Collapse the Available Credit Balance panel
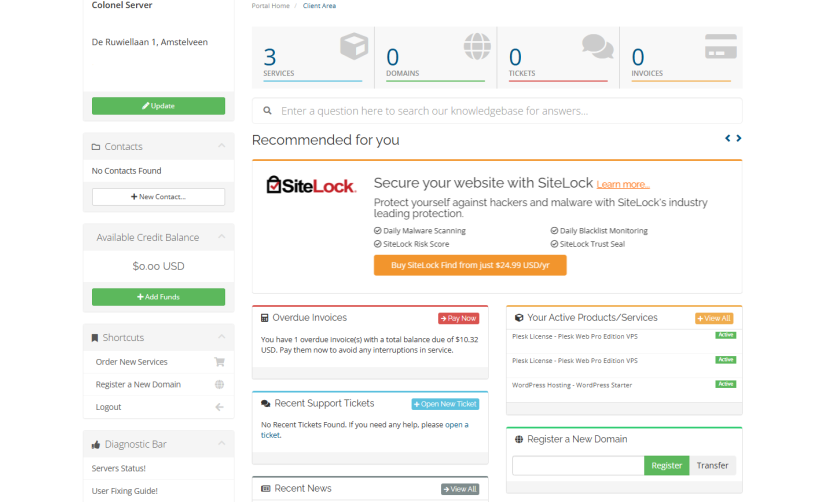 pos(221,237)
